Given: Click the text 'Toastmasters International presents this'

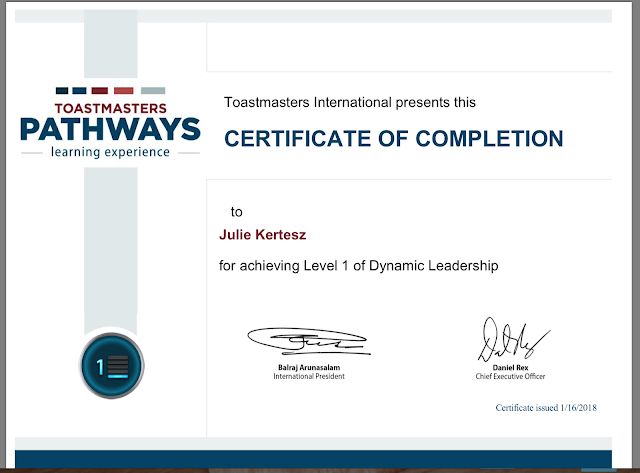Looking at the screenshot, I should pyautogui.click(x=350, y=102).
